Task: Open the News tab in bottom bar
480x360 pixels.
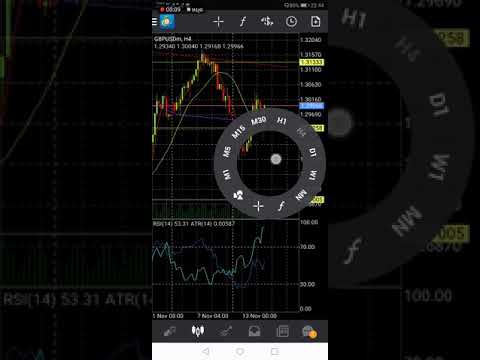Action: coord(282,331)
